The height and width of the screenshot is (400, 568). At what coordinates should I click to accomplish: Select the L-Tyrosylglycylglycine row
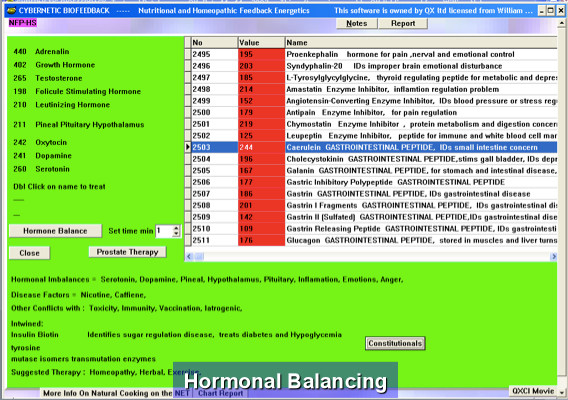pyautogui.click(x=374, y=78)
